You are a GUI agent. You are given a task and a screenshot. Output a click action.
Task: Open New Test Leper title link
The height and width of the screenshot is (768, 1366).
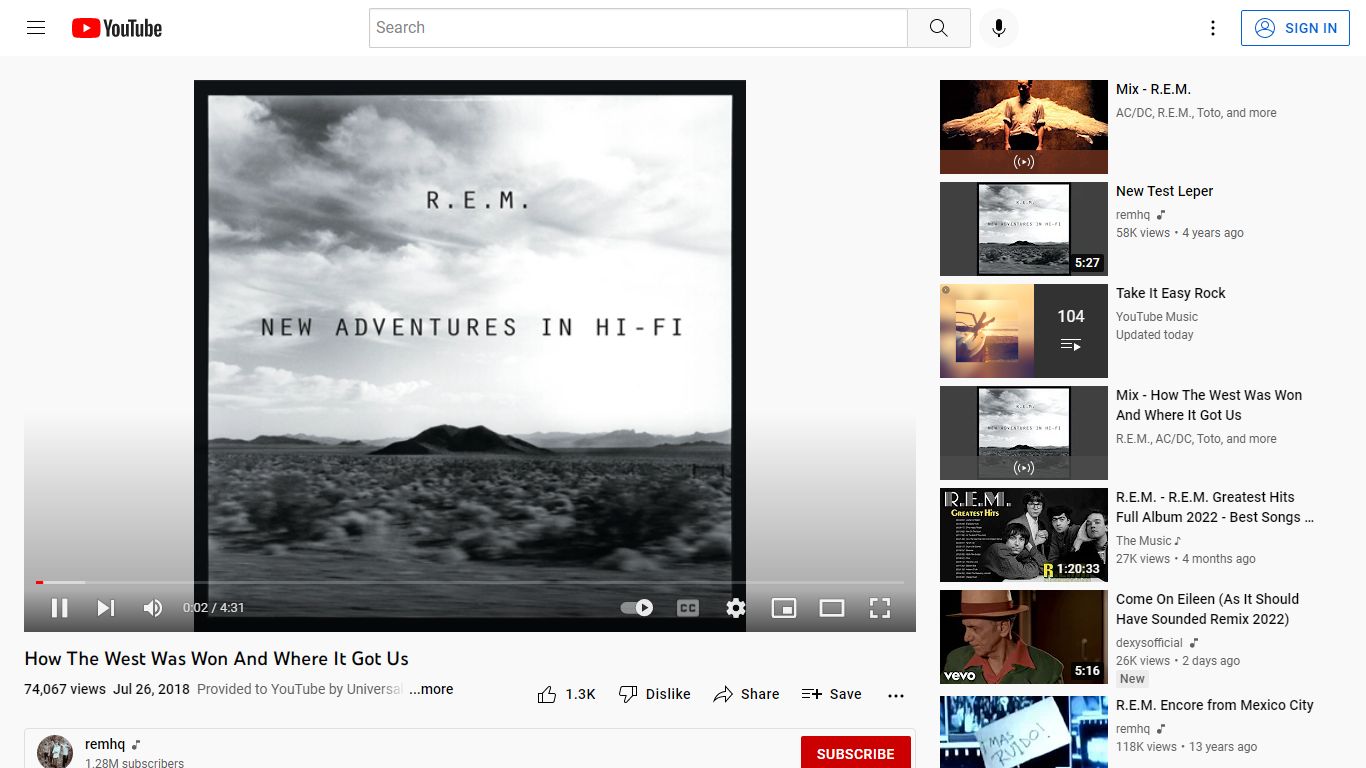point(1165,191)
